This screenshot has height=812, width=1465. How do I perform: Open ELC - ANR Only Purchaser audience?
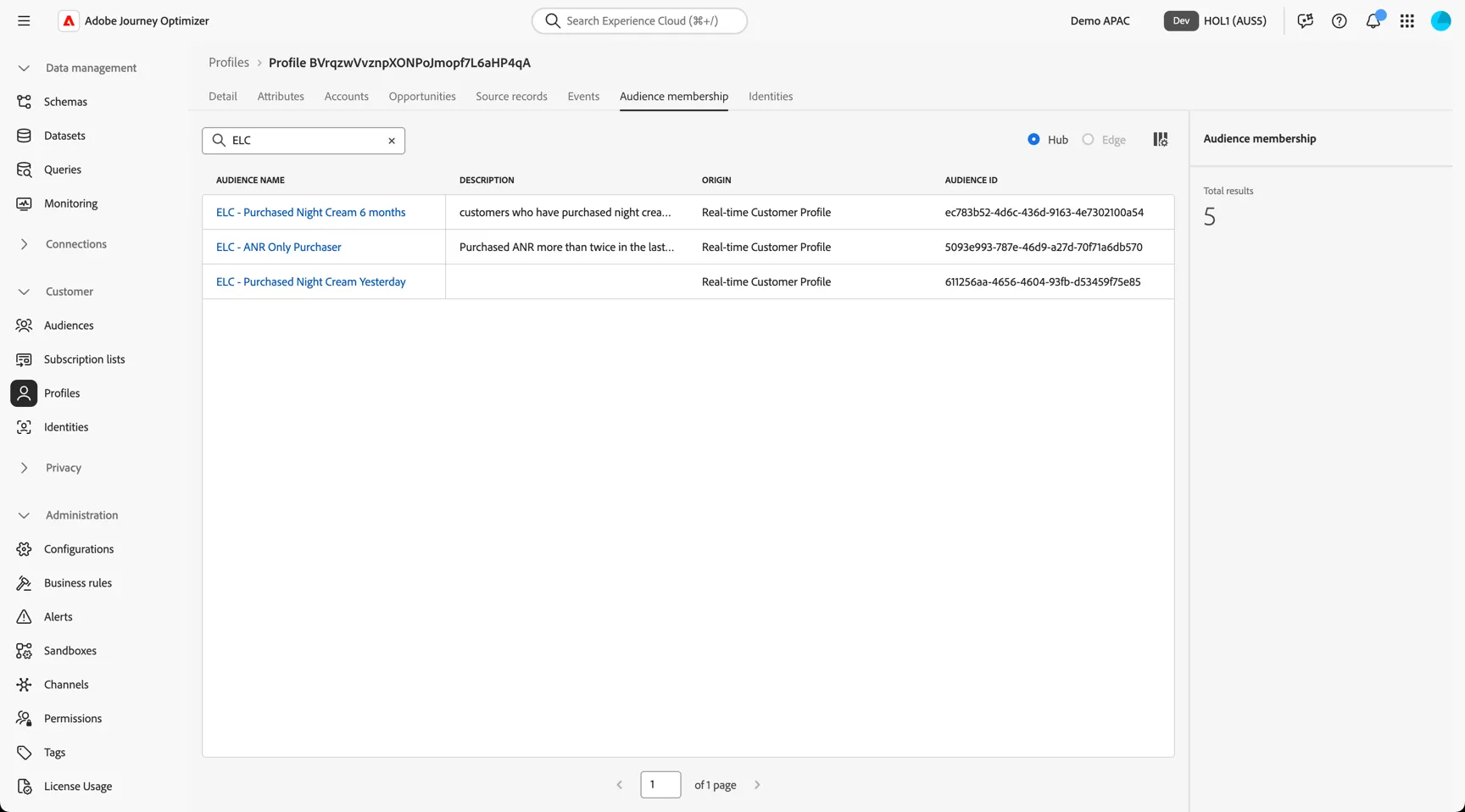279,247
